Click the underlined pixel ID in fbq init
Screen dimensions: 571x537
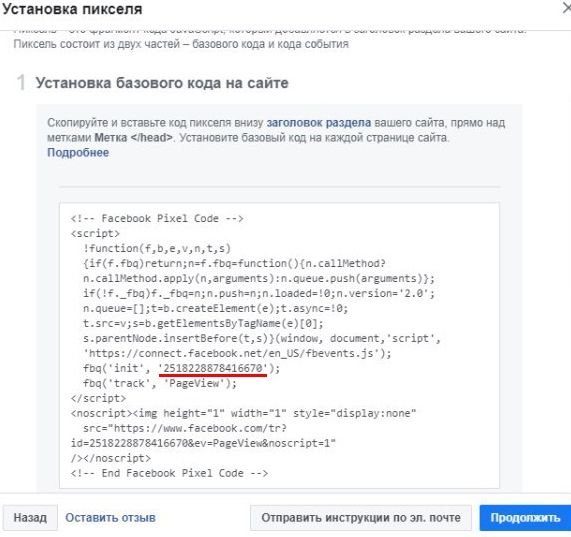(x=213, y=368)
